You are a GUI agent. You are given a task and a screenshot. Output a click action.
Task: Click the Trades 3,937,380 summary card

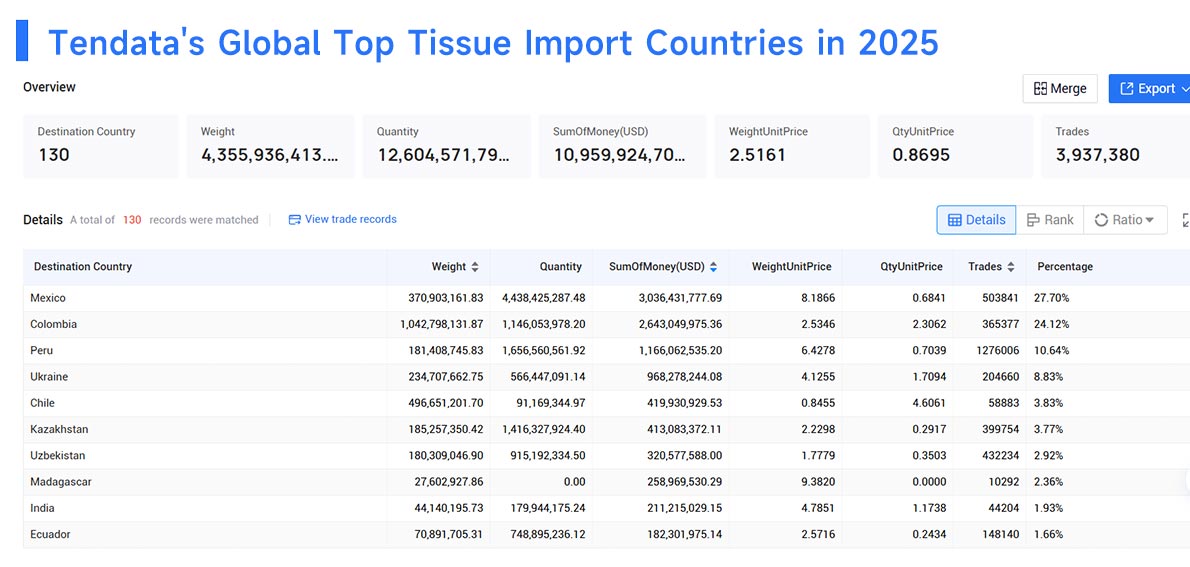[x=1116, y=146]
